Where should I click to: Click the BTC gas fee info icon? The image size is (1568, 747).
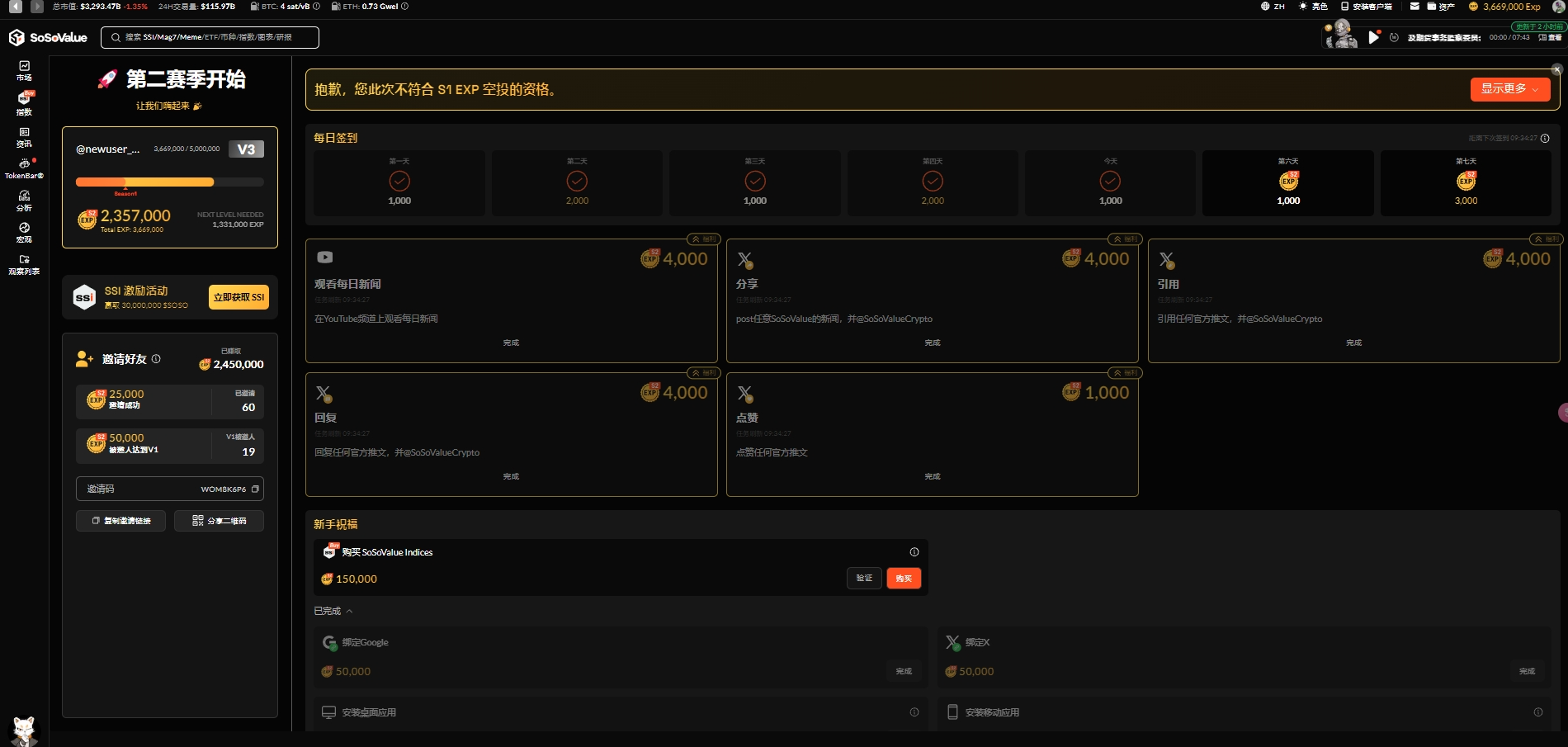pos(317,7)
